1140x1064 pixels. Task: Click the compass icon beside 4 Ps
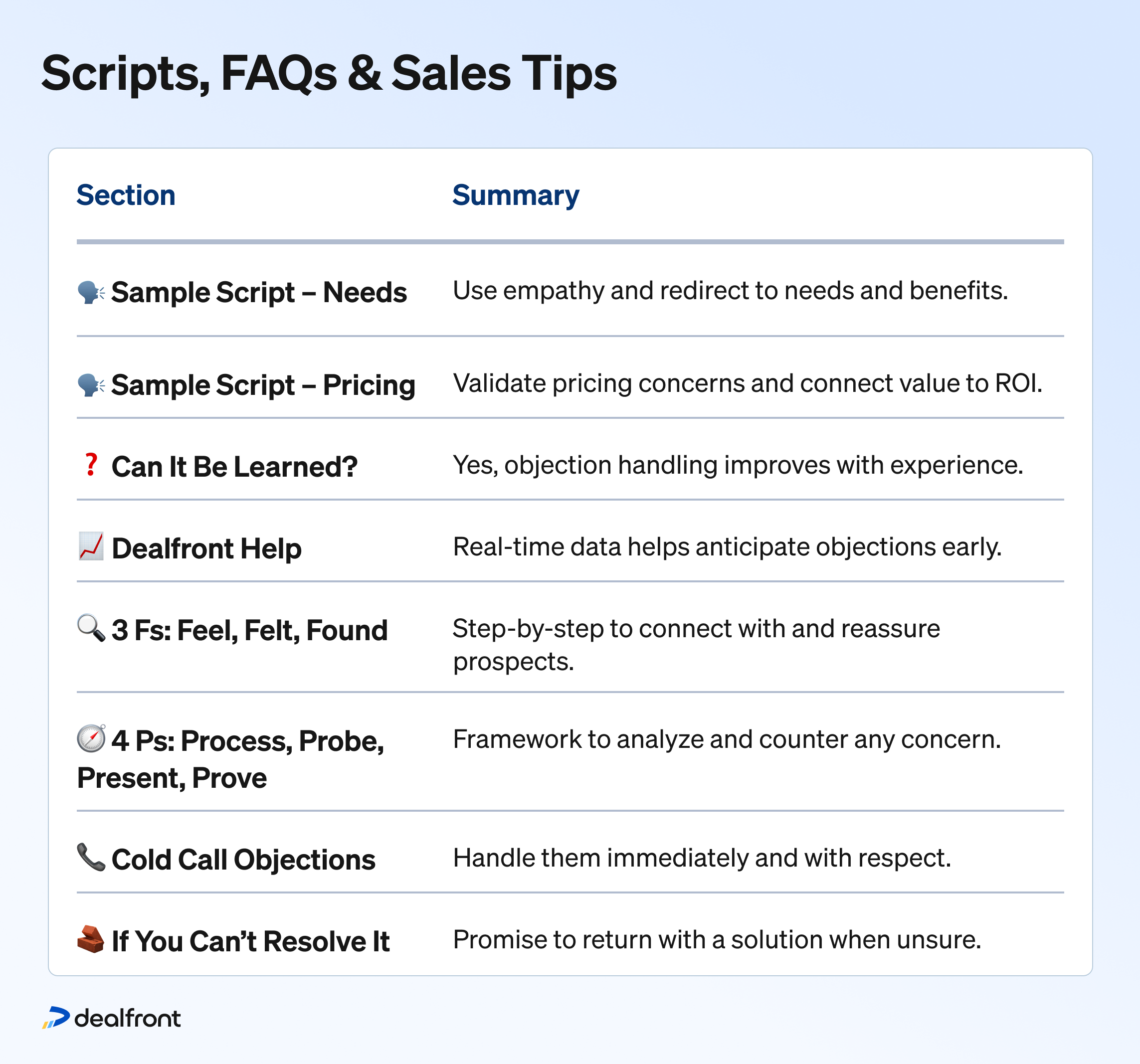click(91, 738)
